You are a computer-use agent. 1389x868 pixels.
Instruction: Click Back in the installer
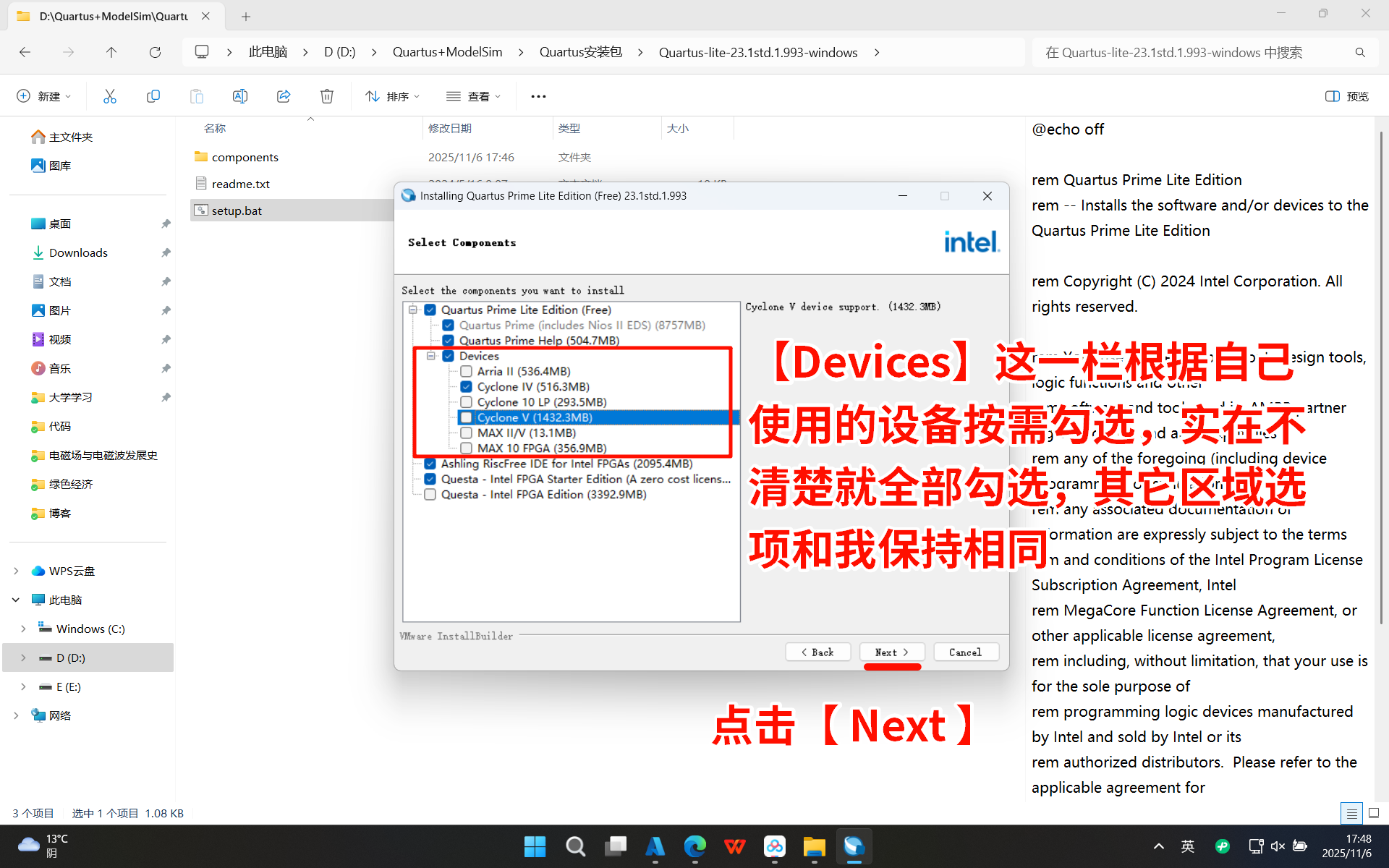pos(818,652)
